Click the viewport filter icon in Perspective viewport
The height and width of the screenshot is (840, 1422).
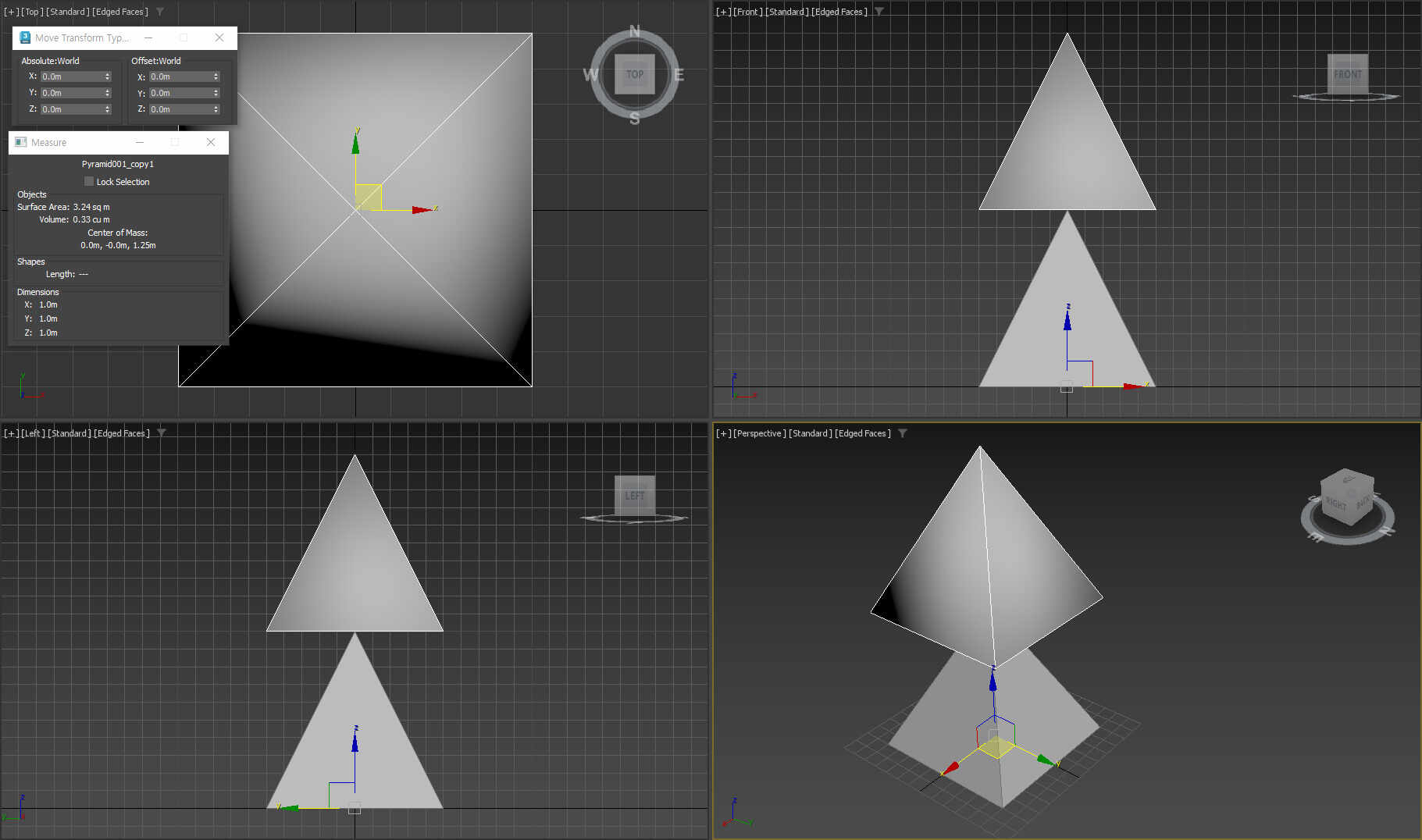click(903, 433)
